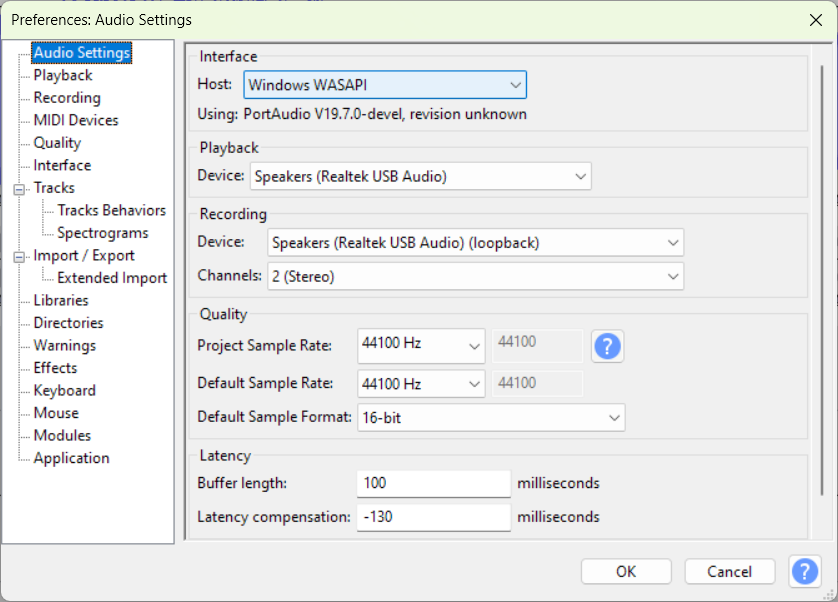Click the help icon beside Project Sample Rate
The width and height of the screenshot is (838, 602).
click(608, 346)
